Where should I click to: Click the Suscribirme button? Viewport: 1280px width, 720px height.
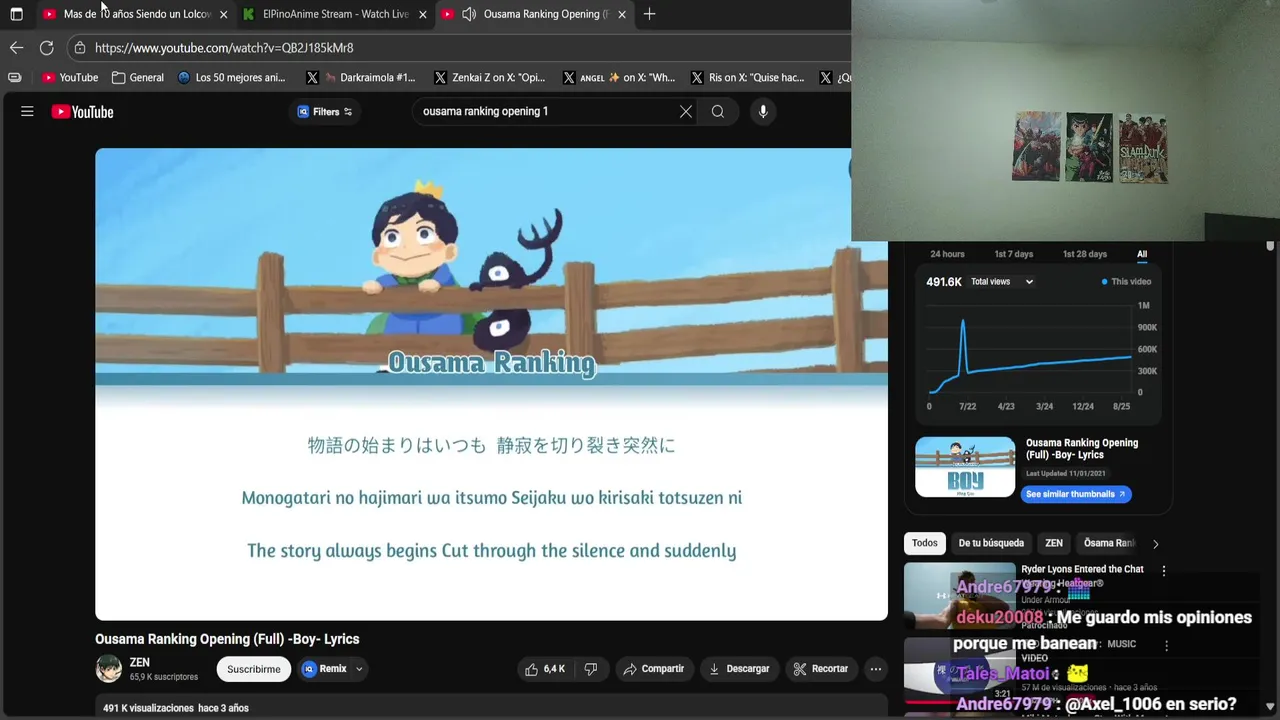(x=254, y=669)
